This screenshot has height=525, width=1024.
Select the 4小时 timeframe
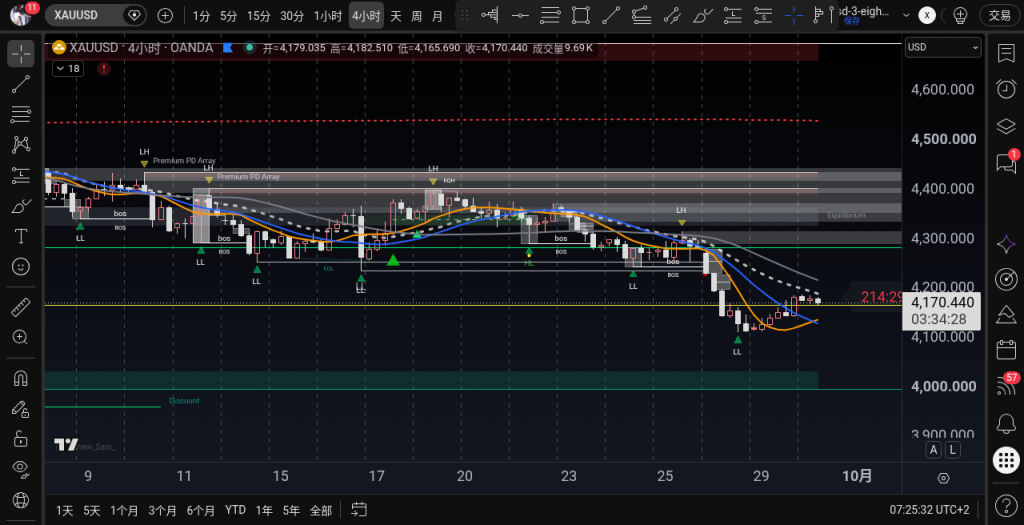tap(366, 16)
